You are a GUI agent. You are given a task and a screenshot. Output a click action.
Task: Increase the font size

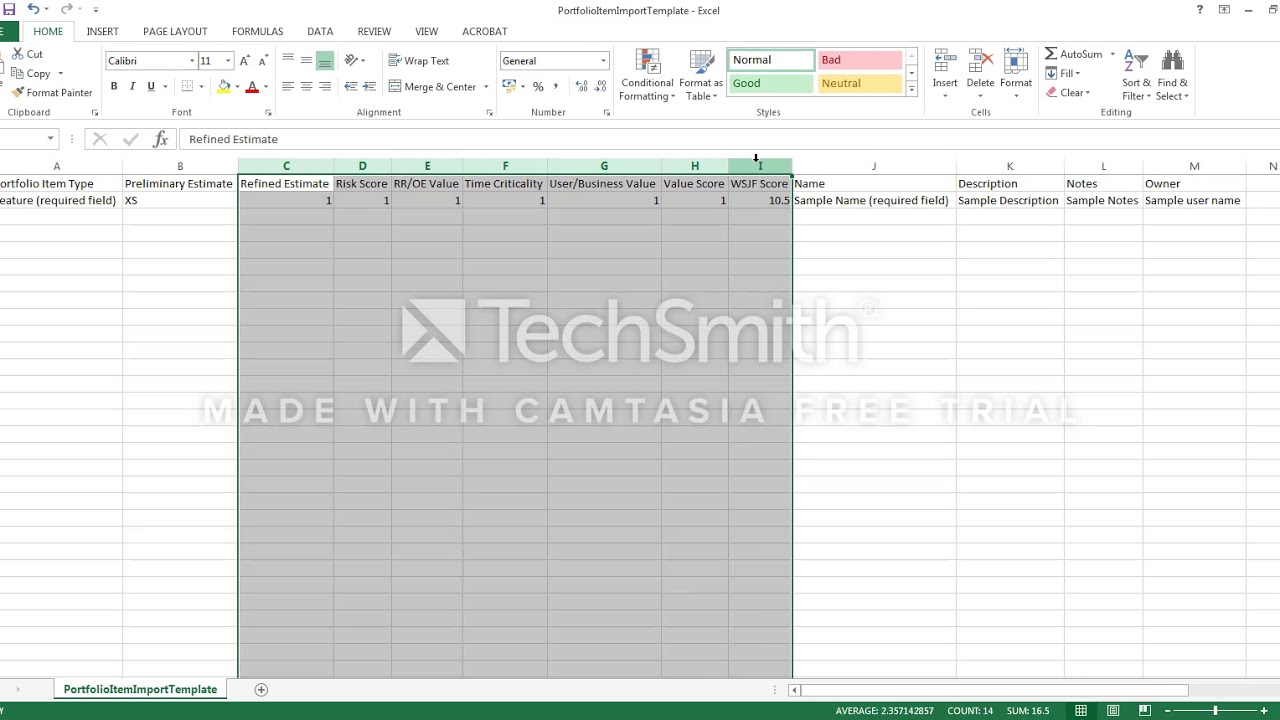tap(244, 61)
